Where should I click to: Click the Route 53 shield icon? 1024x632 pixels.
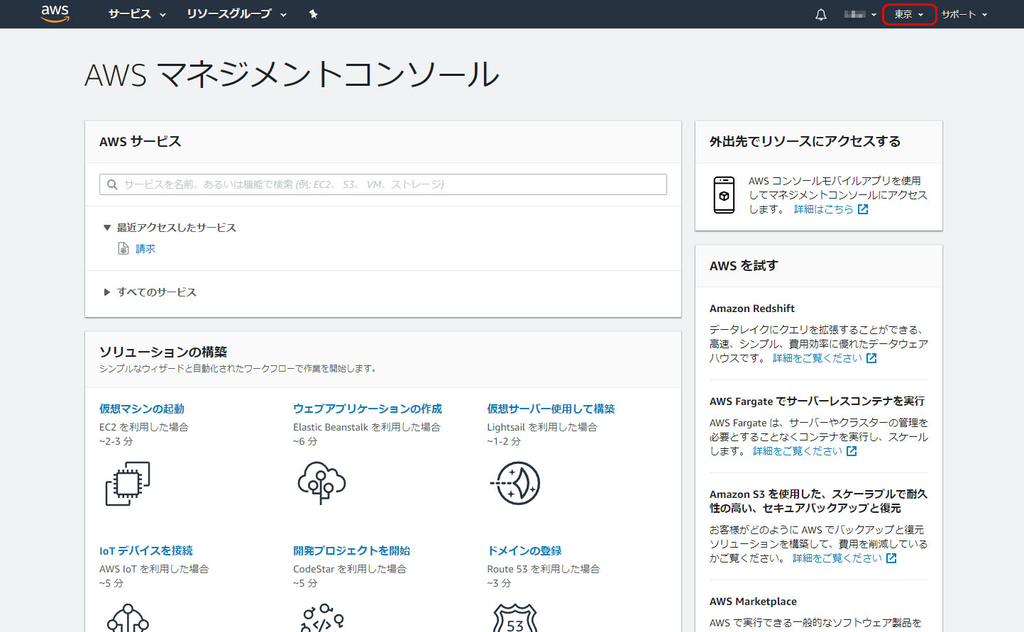pos(515,618)
